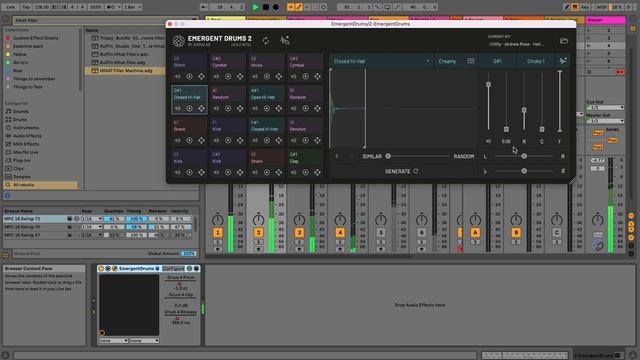Viewport: 640px width, 360px height.
Task: Click the refresh kit icon beside the title
Action: pyautogui.click(x=266, y=41)
